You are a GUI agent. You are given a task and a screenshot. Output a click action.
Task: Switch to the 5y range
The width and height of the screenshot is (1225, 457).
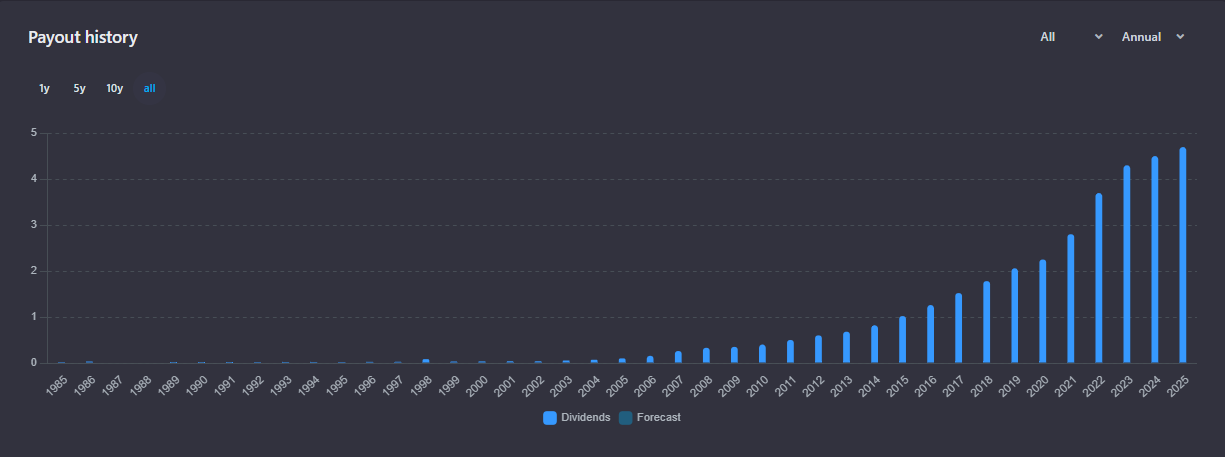79,88
